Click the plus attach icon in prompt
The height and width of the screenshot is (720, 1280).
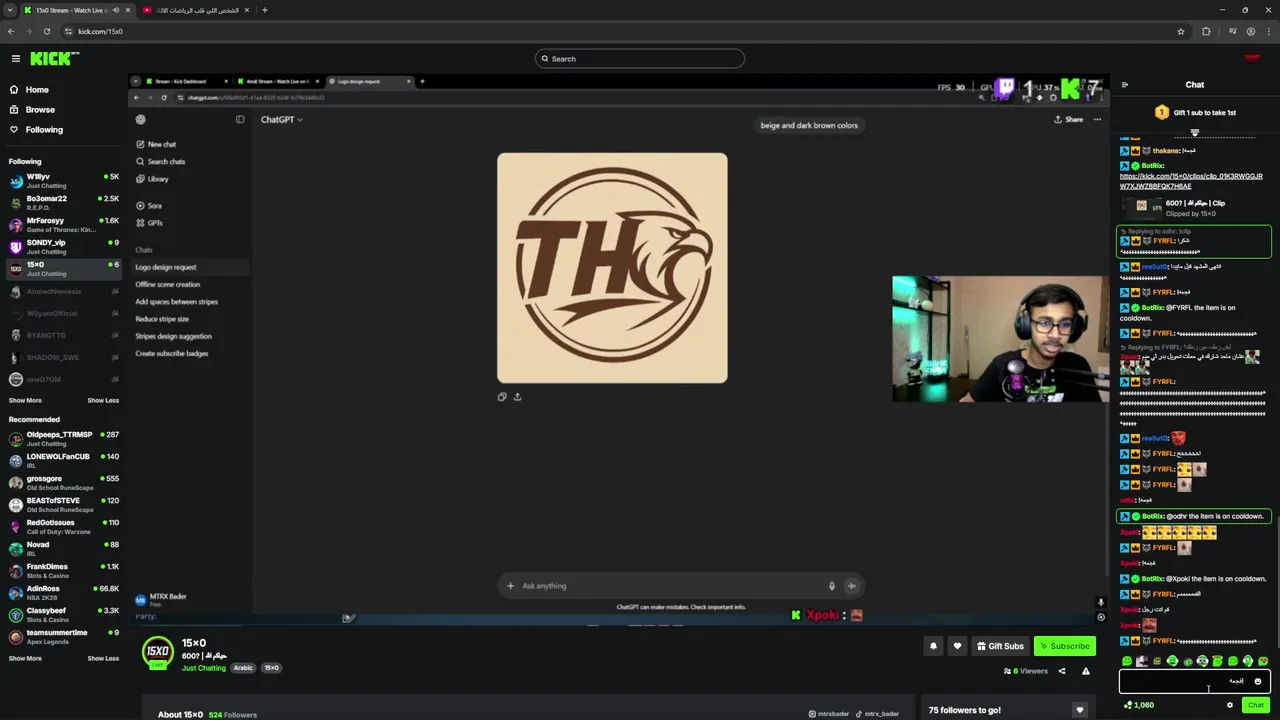(x=510, y=586)
